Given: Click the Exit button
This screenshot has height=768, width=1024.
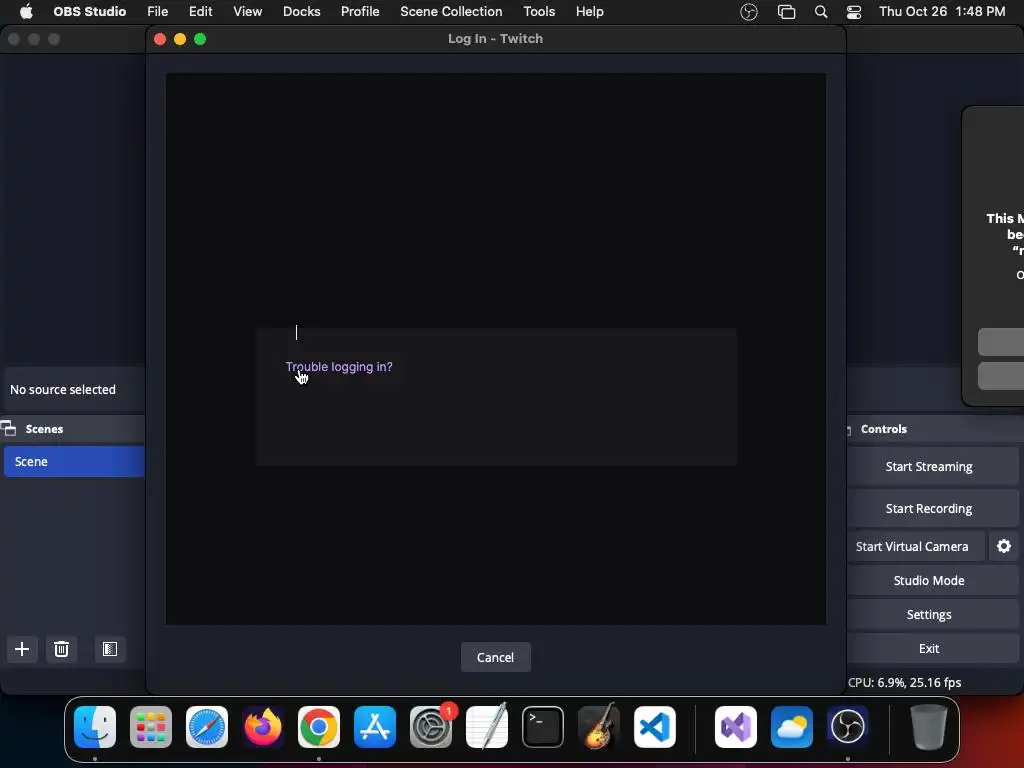Looking at the screenshot, I should pos(929,648).
